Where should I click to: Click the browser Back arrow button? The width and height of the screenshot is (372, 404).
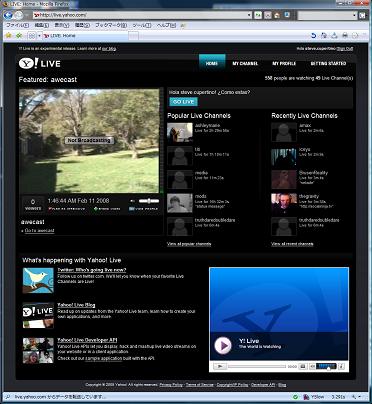click(9, 15)
